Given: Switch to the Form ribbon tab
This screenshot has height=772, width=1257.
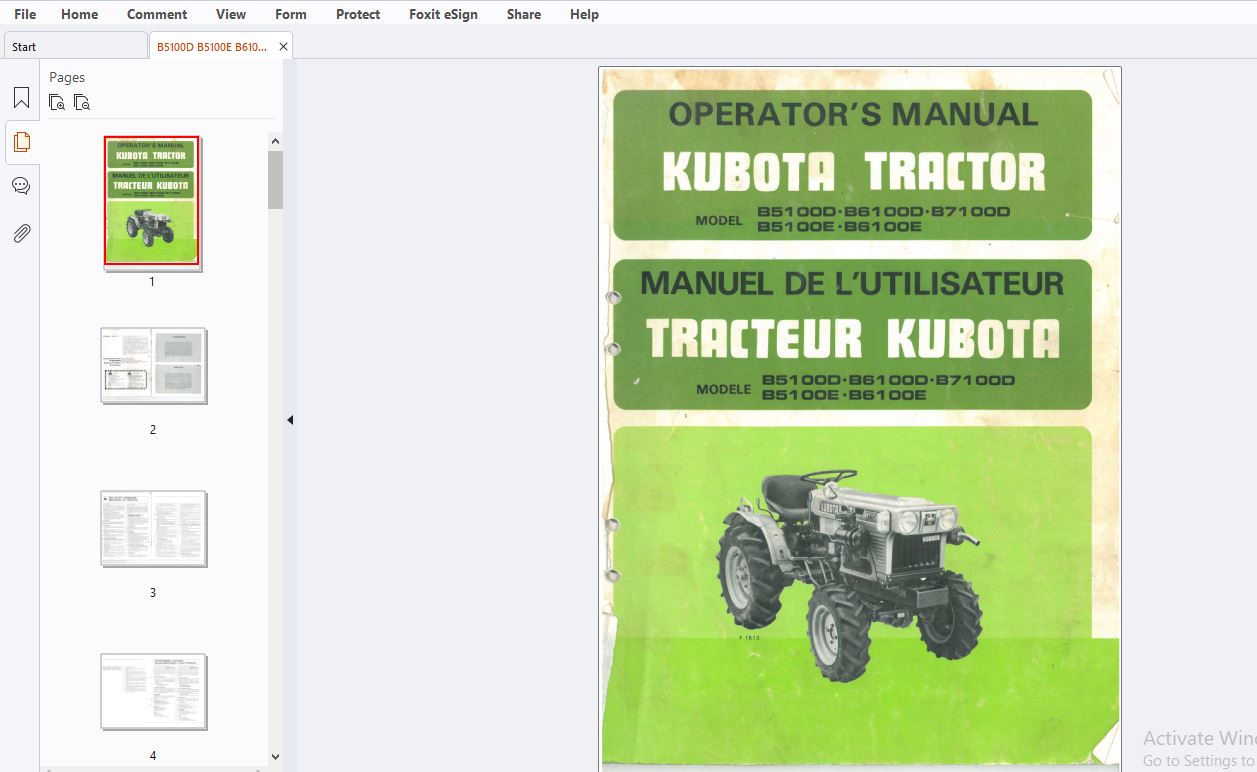Looking at the screenshot, I should click(291, 14).
